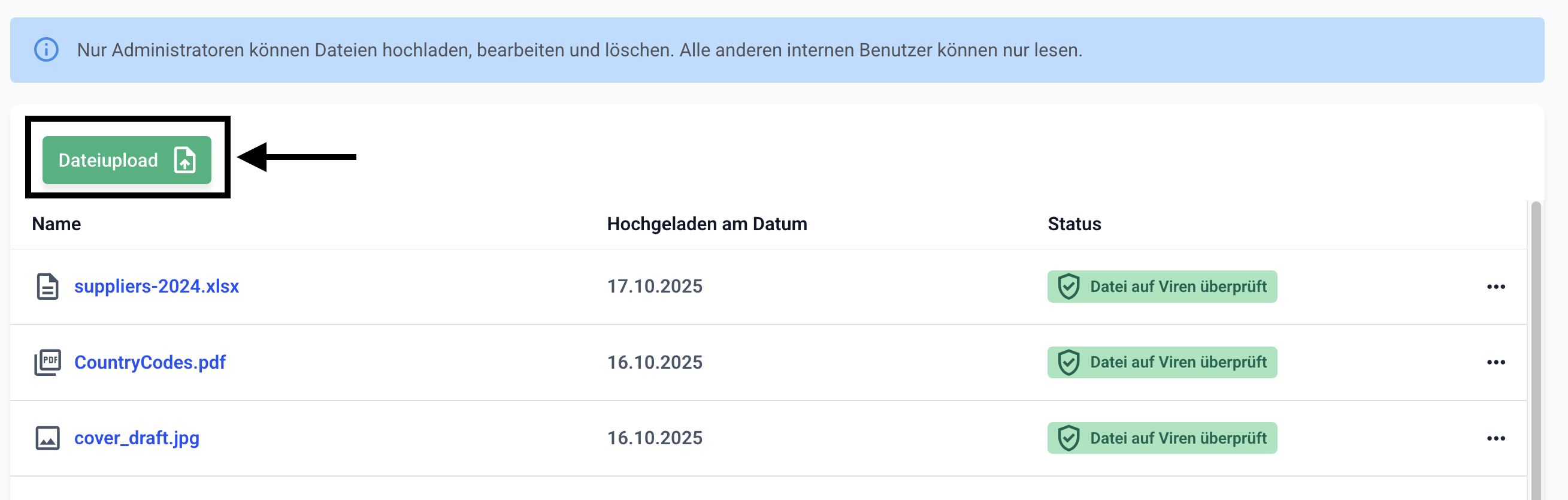Viewport: 1568px width, 500px height.
Task: Click the upload icon on the Dateiupload button
Action: 184,160
